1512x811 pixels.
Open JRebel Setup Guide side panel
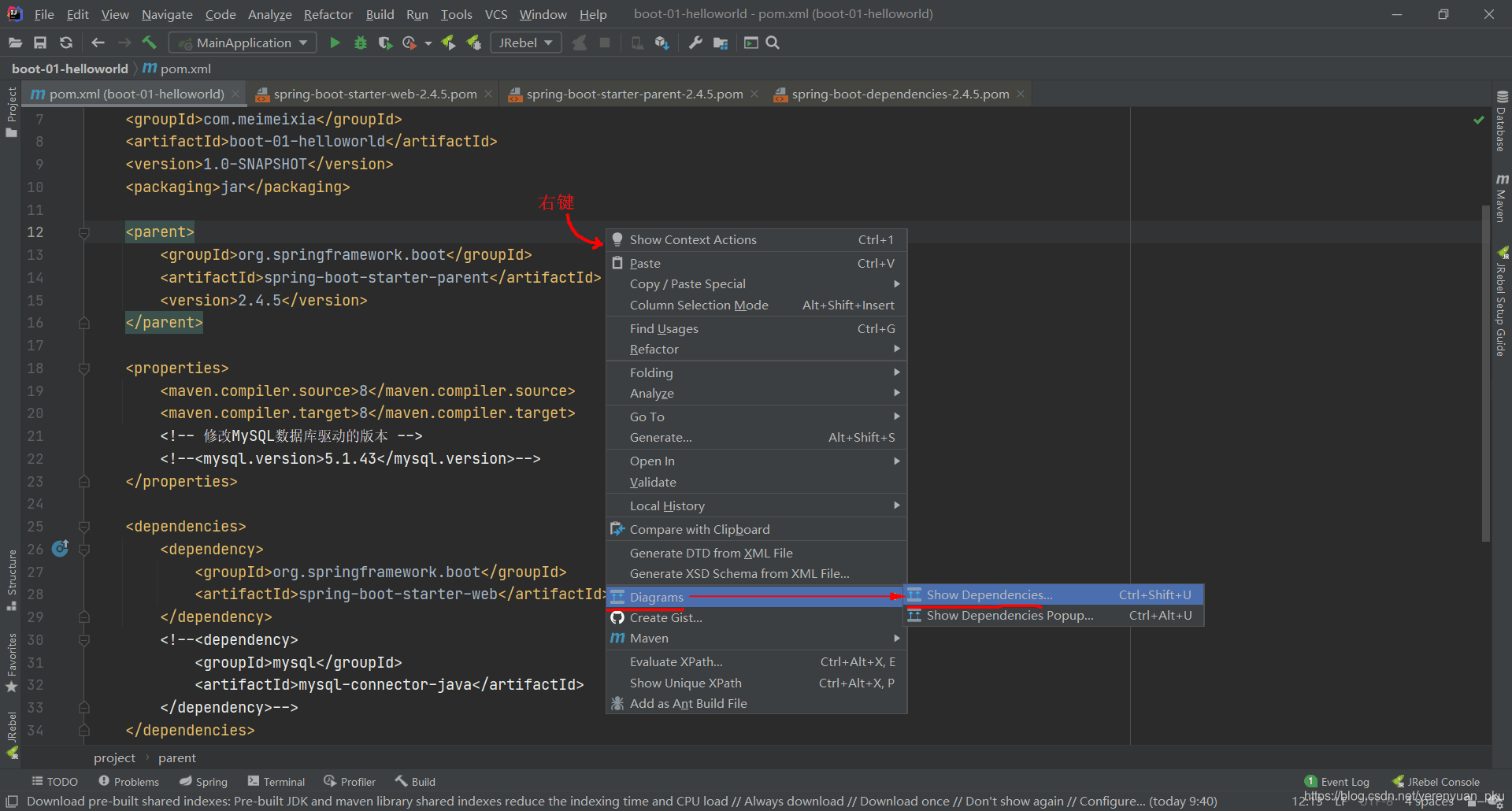coord(1501,302)
